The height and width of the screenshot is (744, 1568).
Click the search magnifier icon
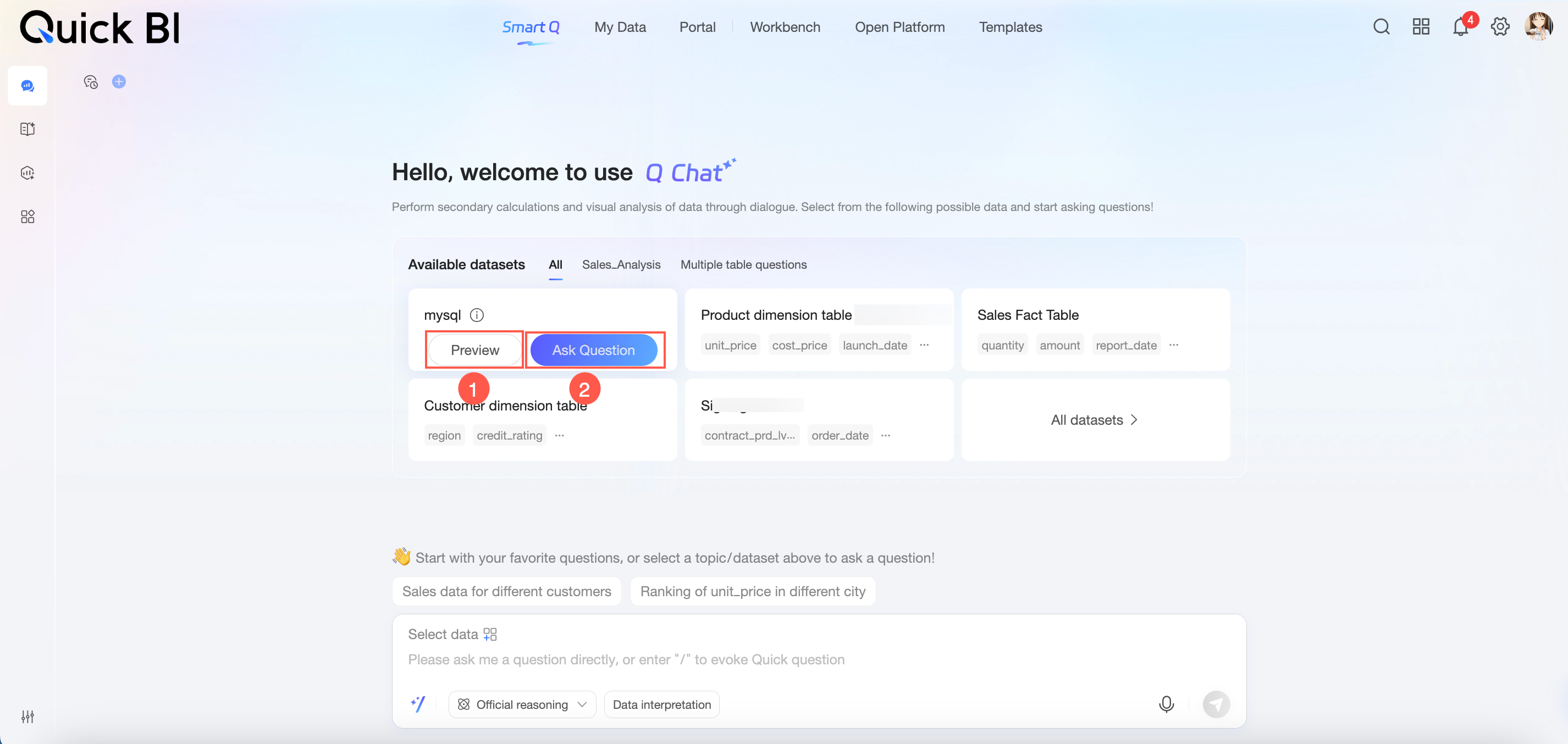point(1381,27)
